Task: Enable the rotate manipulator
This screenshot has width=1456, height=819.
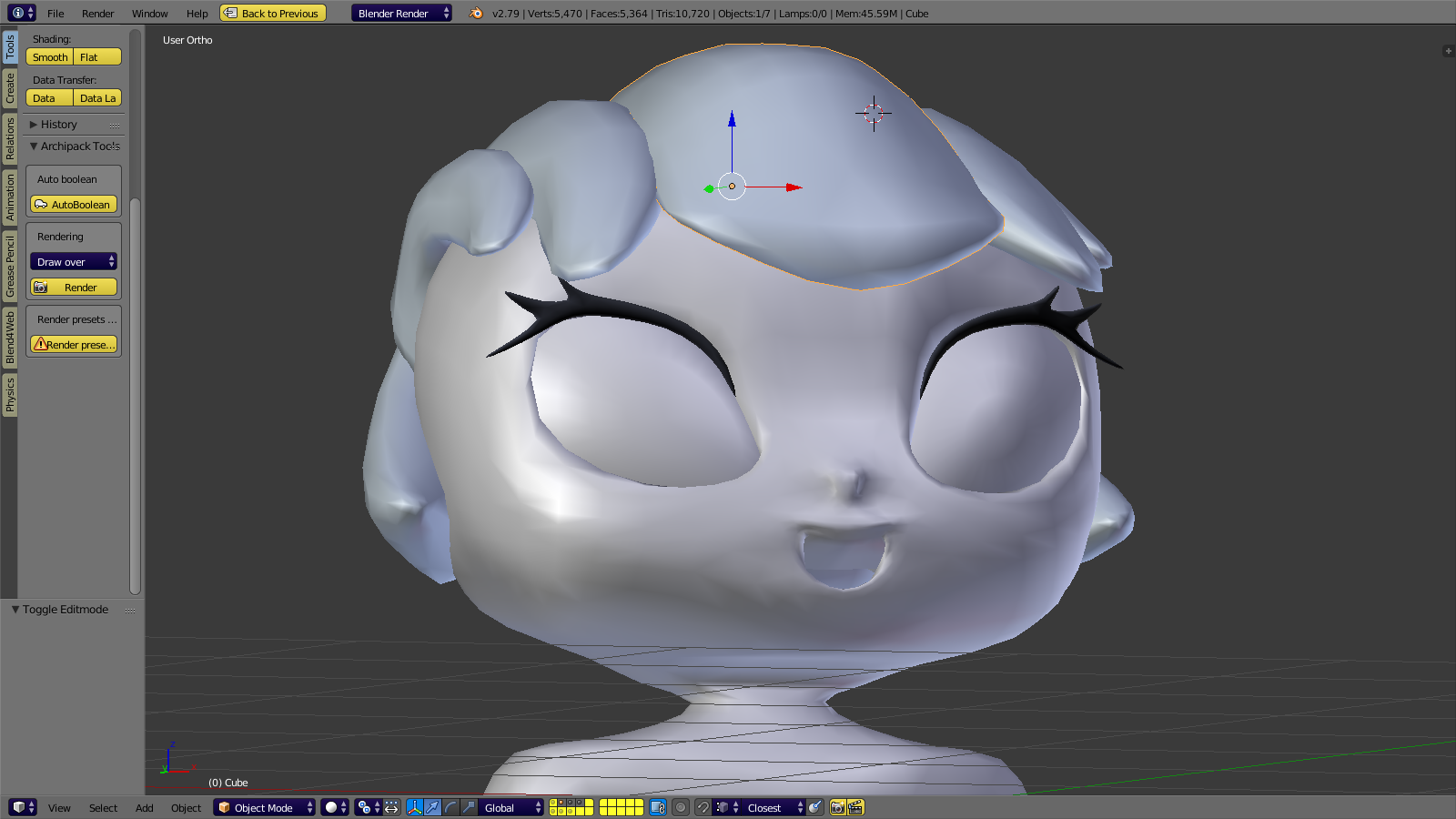Action: (x=450, y=807)
